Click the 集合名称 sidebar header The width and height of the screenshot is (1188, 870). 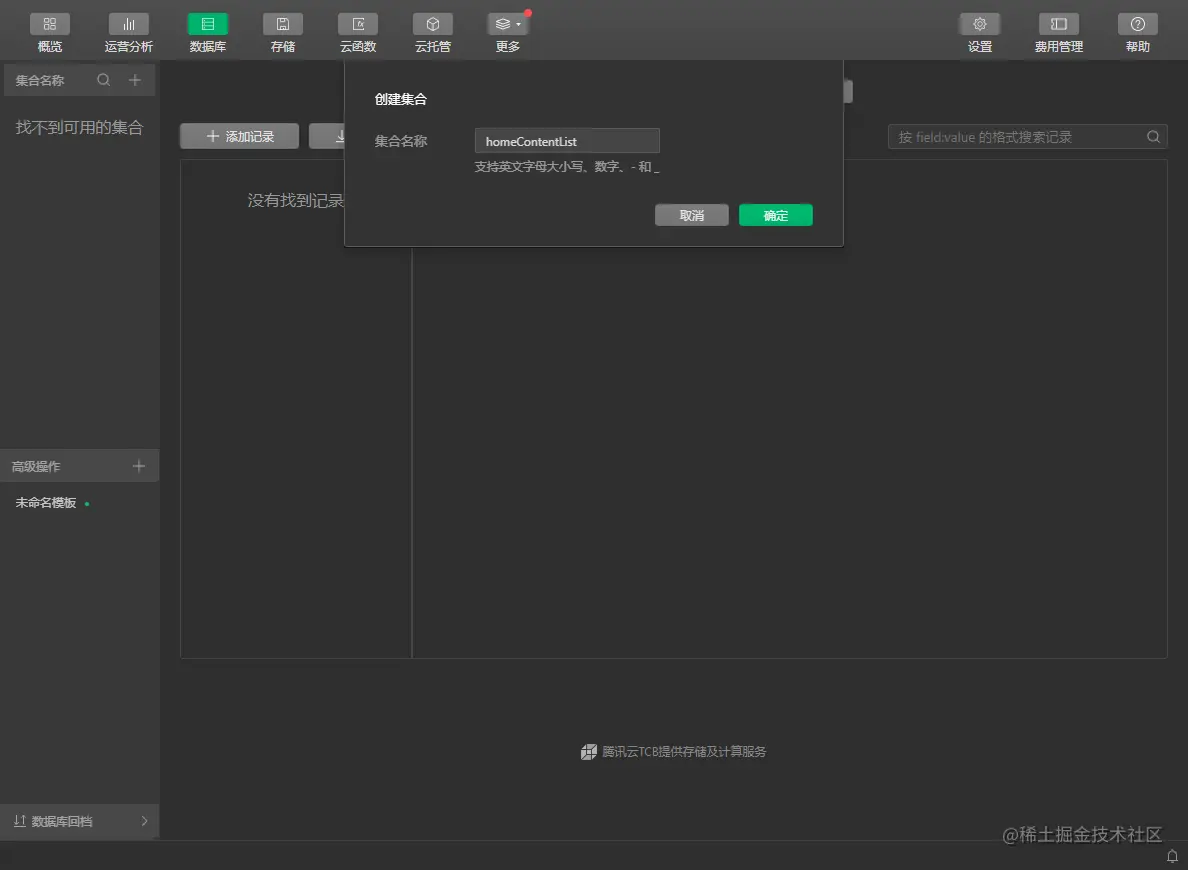point(40,80)
